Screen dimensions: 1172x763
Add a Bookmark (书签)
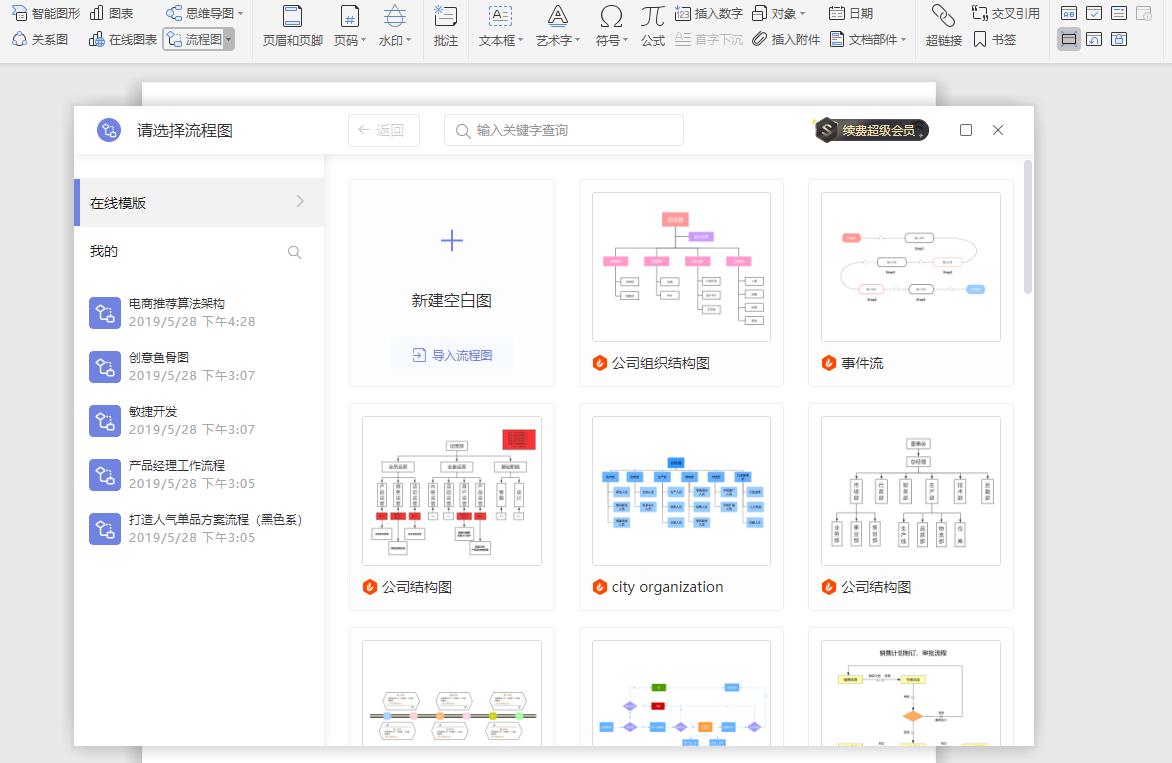pyautogui.click(x=994, y=40)
